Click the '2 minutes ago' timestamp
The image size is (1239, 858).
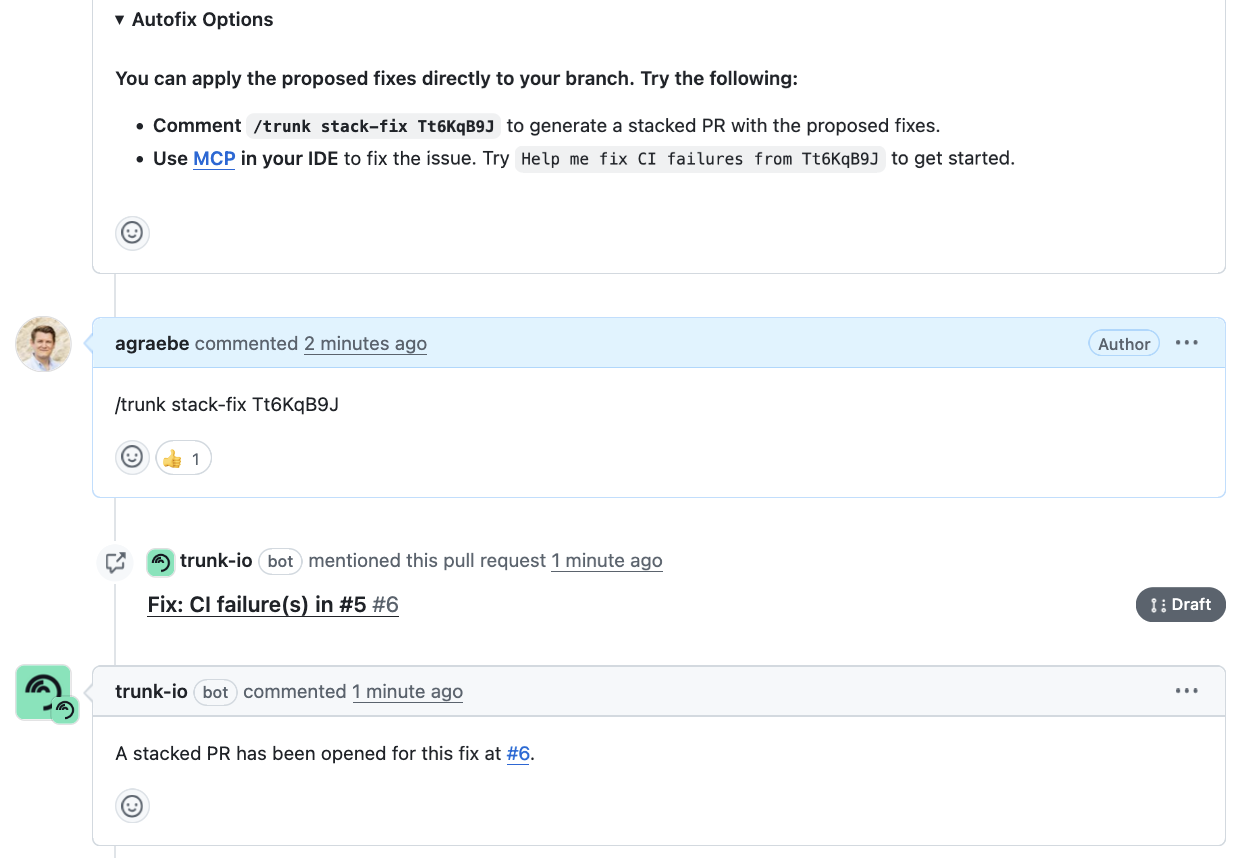(365, 344)
